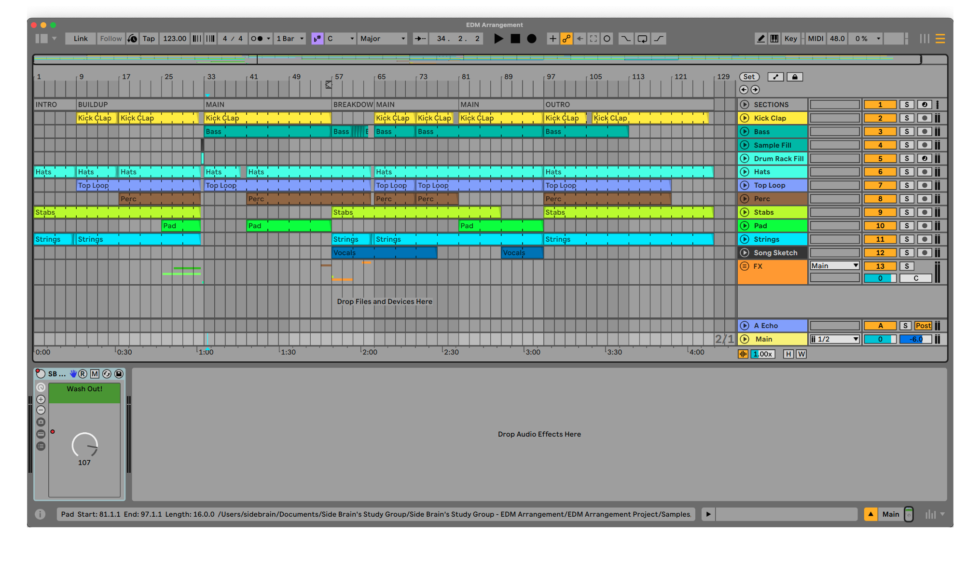Toggle the Optimize Arrangement Height H button
The height and width of the screenshot is (563, 980).
click(788, 354)
